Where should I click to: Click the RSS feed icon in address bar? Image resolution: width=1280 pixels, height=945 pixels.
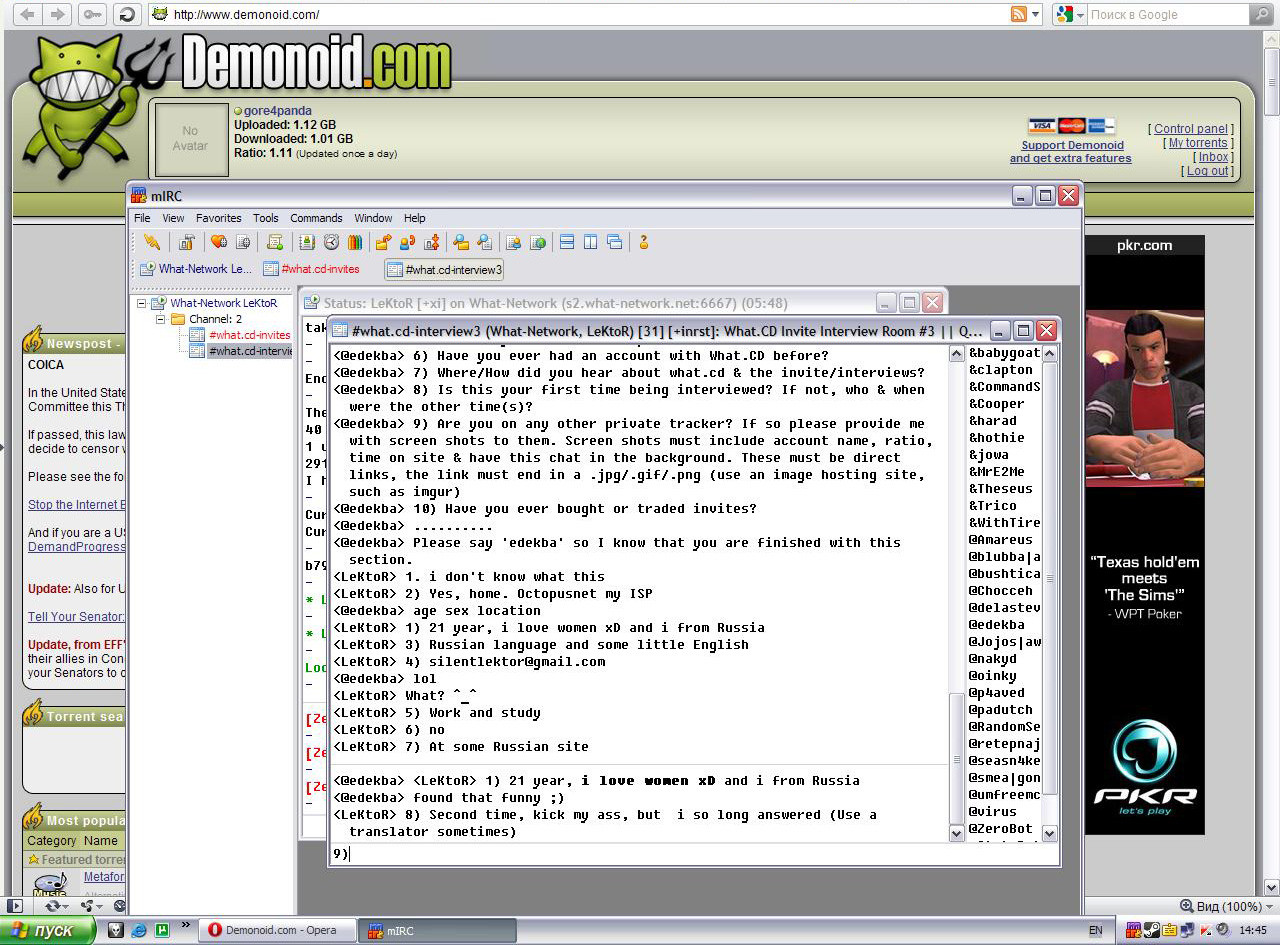coord(1019,14)
